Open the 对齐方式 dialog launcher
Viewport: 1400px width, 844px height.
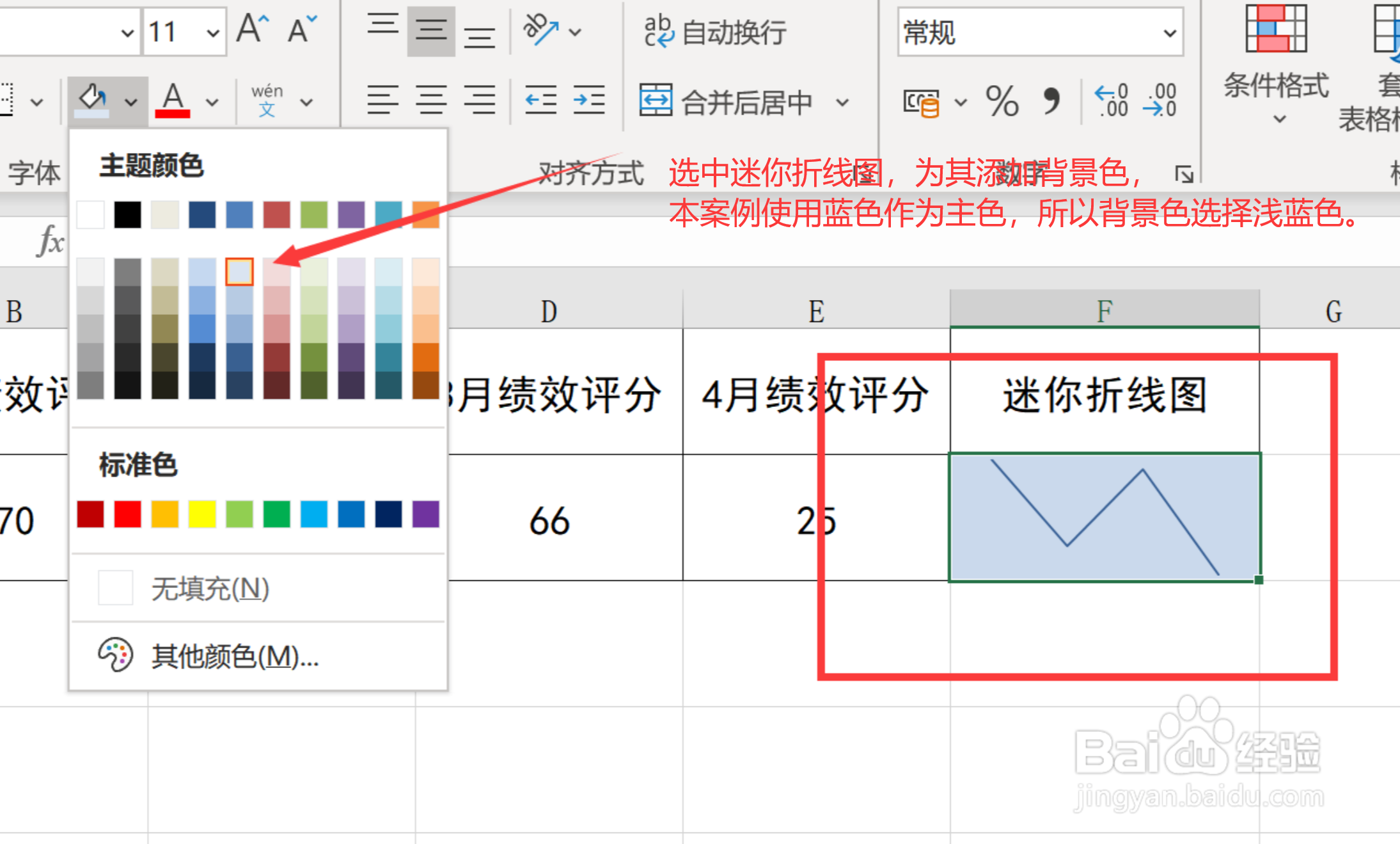(x=1186, y=173)
